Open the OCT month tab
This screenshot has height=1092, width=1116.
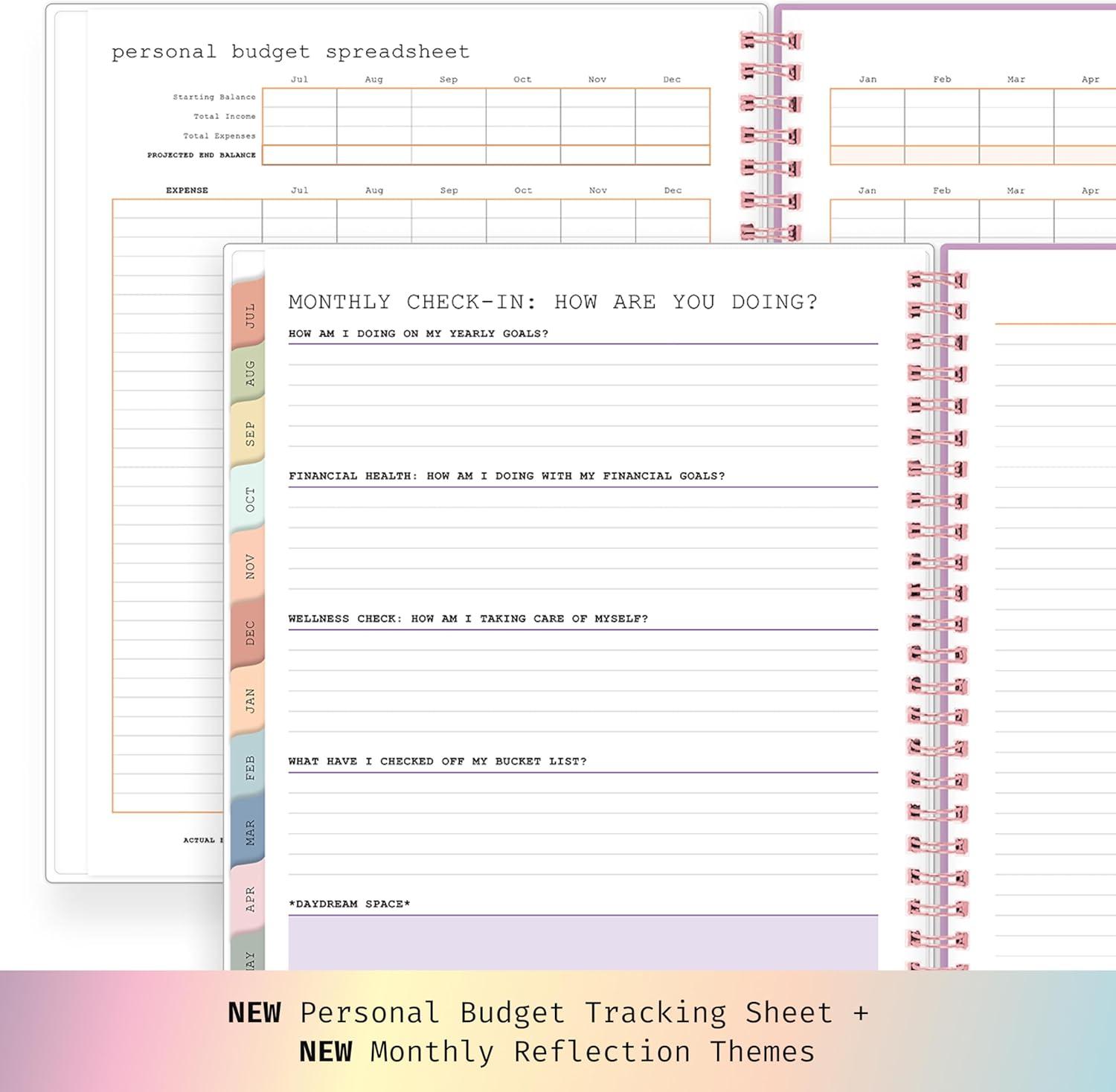[x=248, y=498]
